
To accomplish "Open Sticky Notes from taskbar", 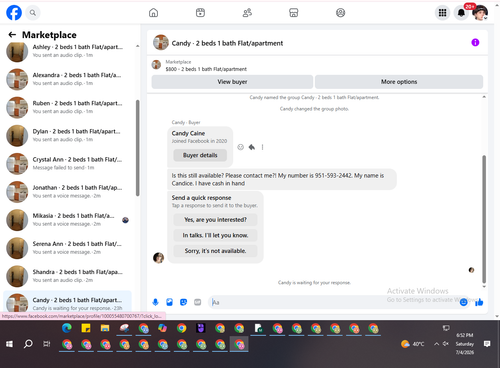I will pyautogui.click(x=86, y=328).
